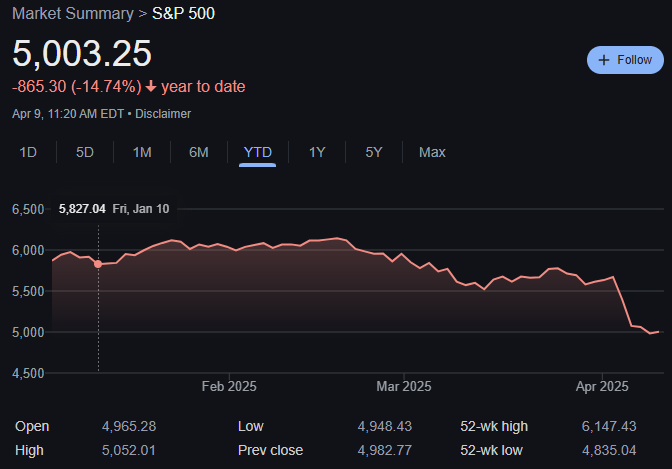The image size is (672, 469).
Task: Click the Follow button
Action: tap(625, 60)
